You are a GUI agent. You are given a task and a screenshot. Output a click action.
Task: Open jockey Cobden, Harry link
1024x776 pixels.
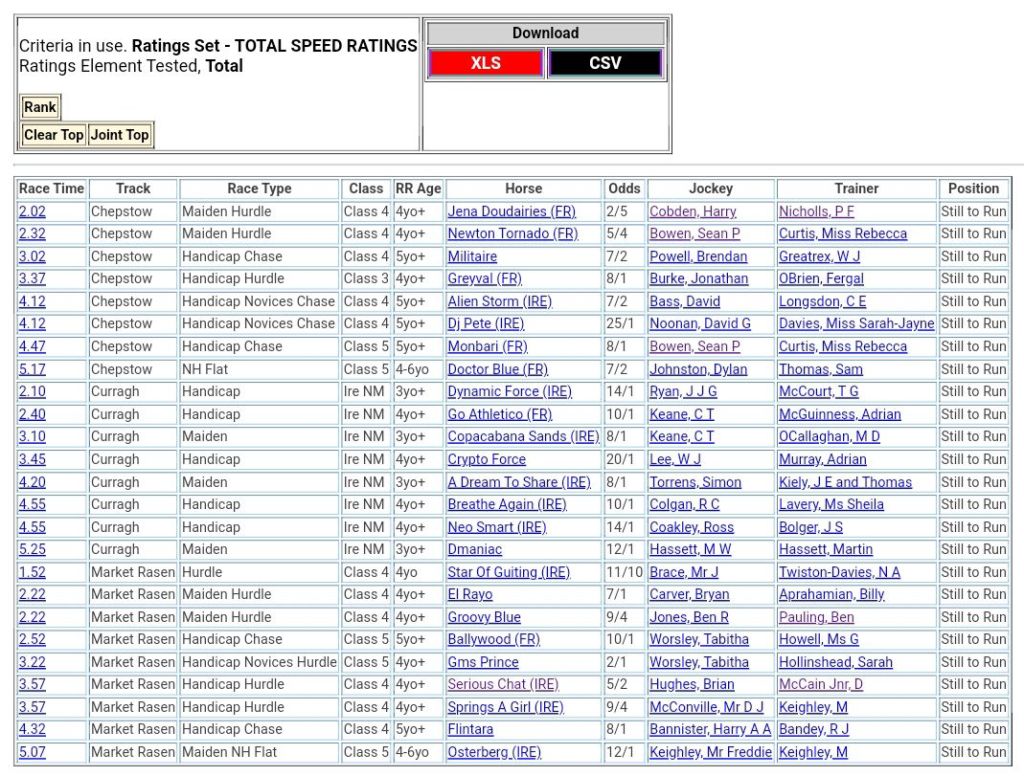pos(692,211)
